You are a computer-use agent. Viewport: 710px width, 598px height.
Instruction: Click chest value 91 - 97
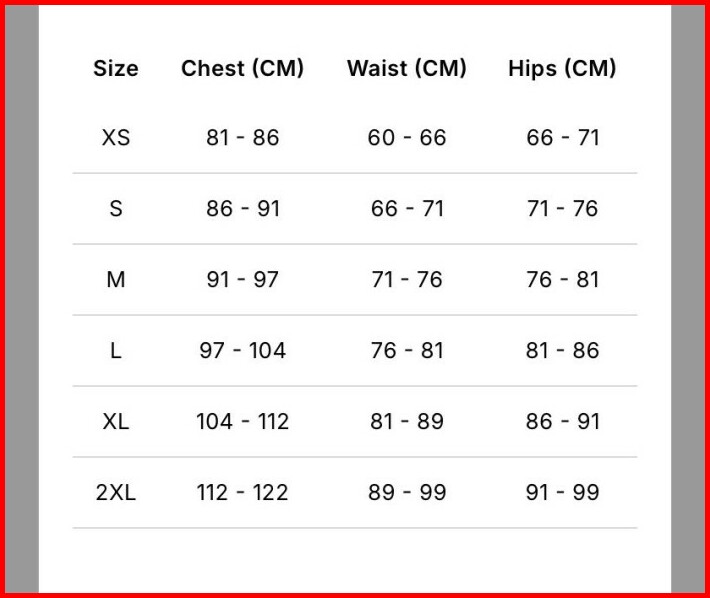tap(243, 280)
